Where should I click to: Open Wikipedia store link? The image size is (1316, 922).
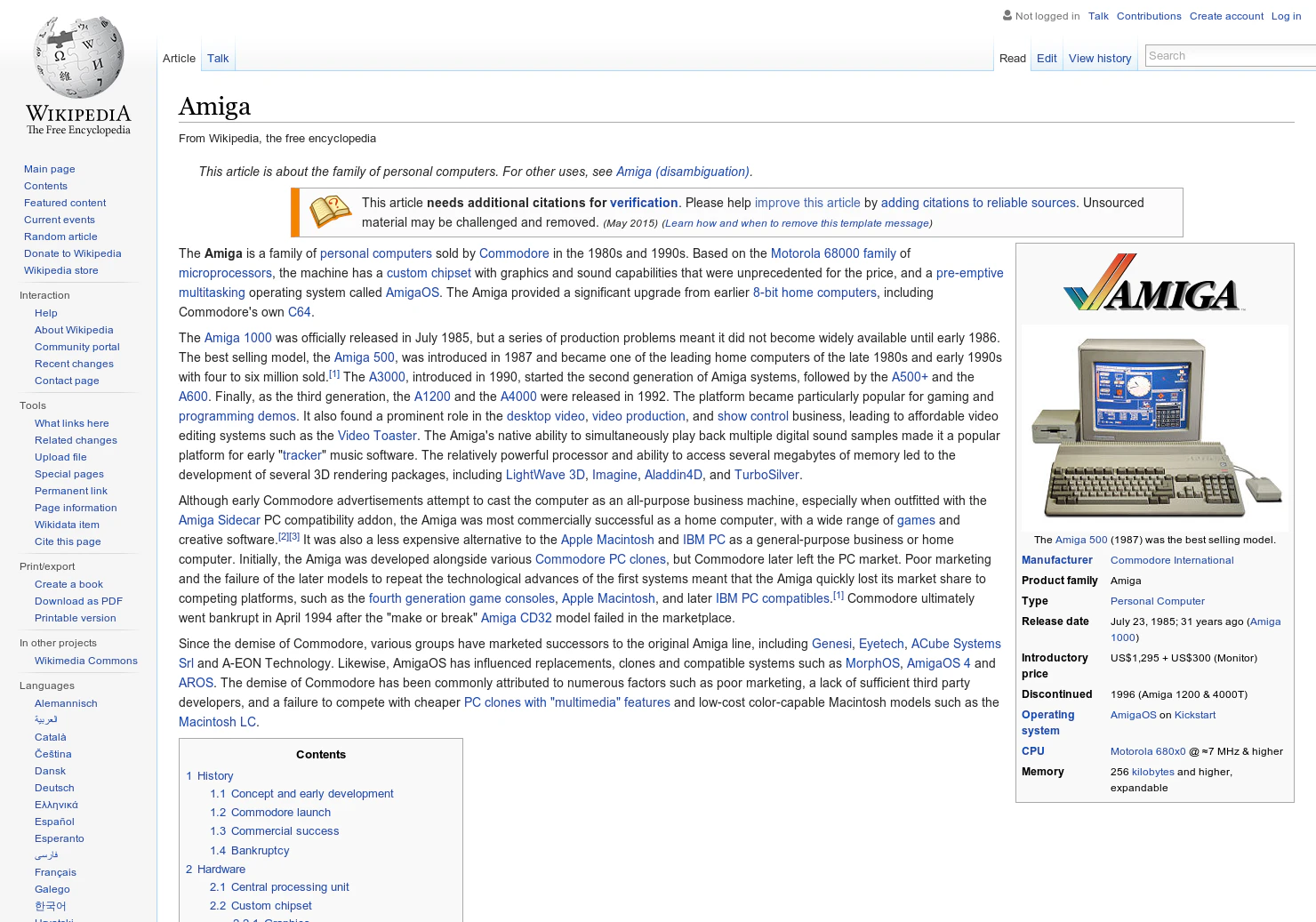coord(61,270)
